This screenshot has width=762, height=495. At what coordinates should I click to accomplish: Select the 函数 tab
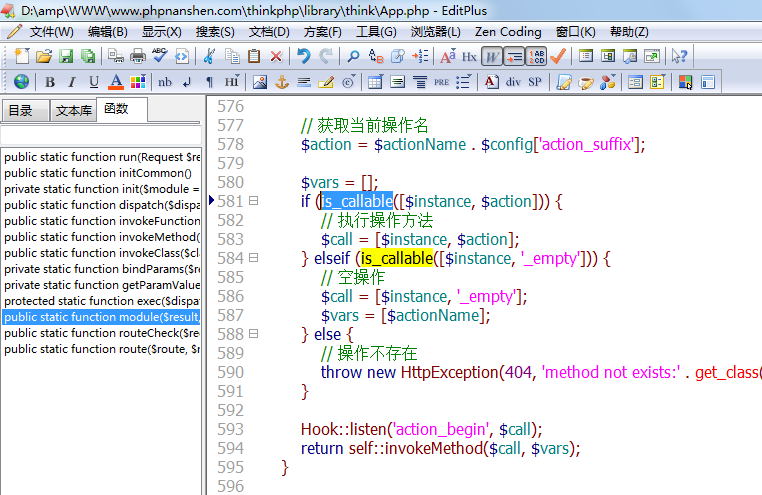tap(121, 109)
